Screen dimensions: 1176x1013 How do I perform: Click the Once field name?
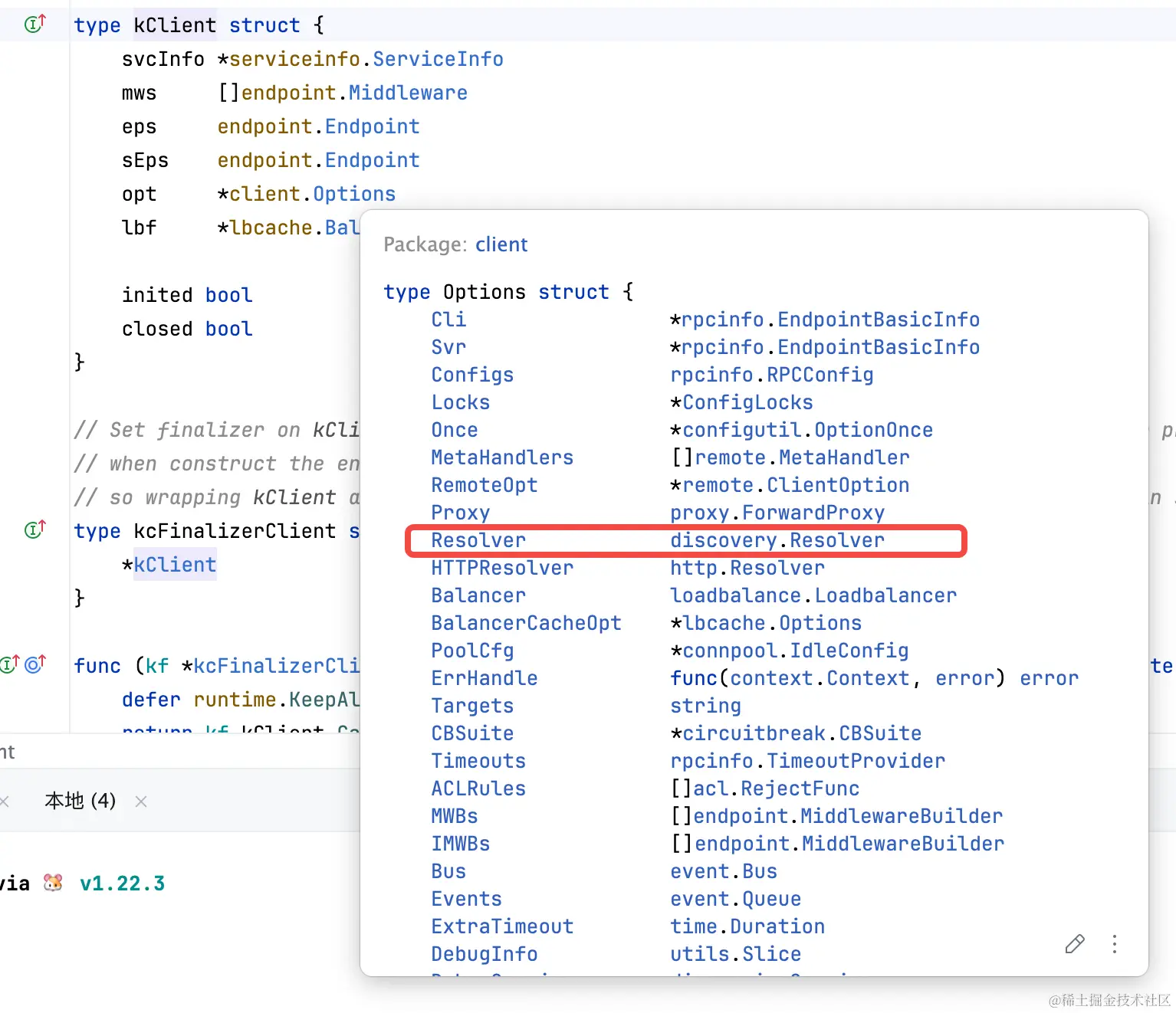point(455,430)
